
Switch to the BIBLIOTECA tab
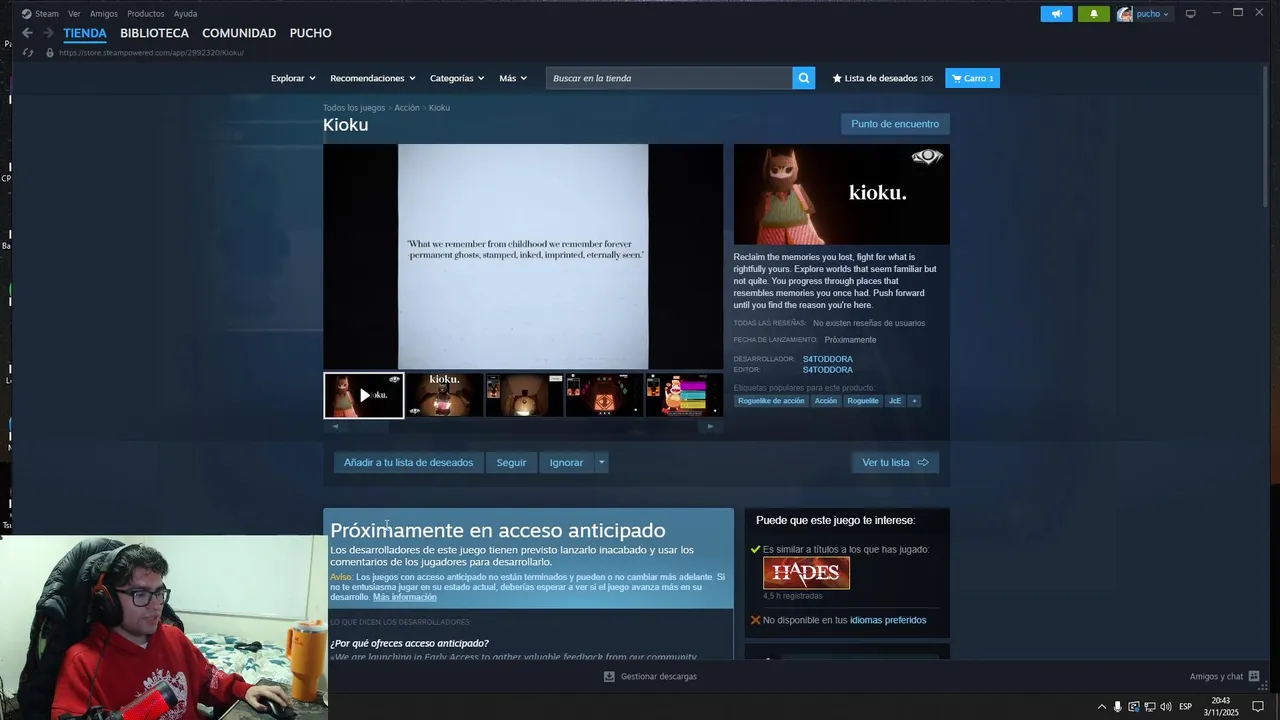point(154,33)
